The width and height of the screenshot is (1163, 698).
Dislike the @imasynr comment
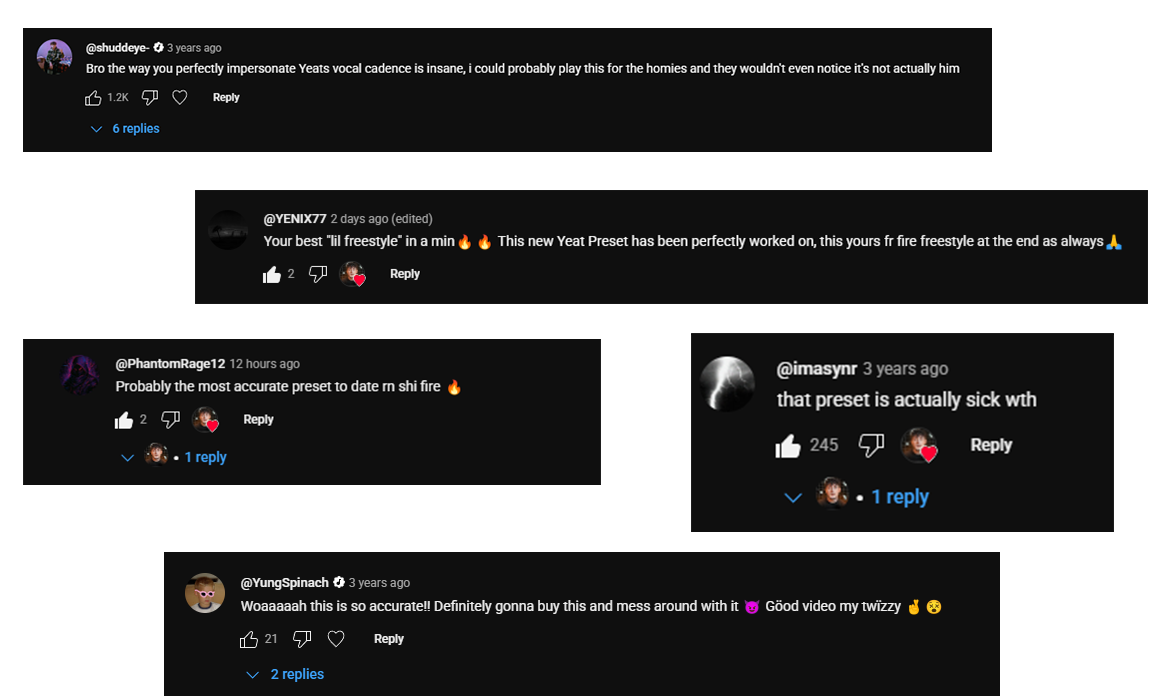[x=872, y=446]
